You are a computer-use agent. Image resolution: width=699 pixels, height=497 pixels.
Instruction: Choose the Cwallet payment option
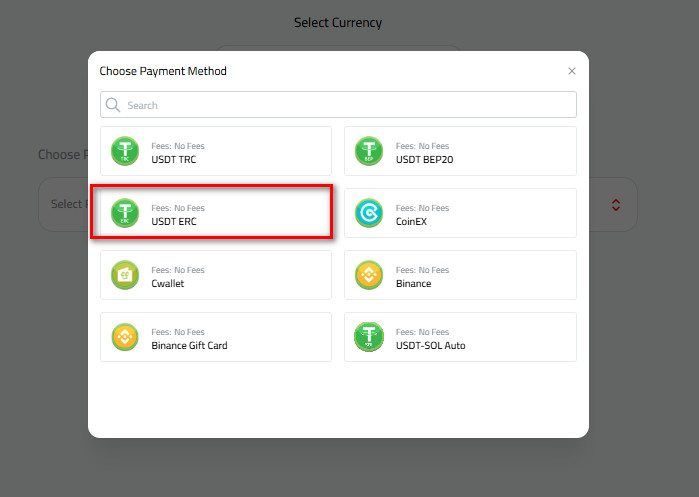pos(216,275)
